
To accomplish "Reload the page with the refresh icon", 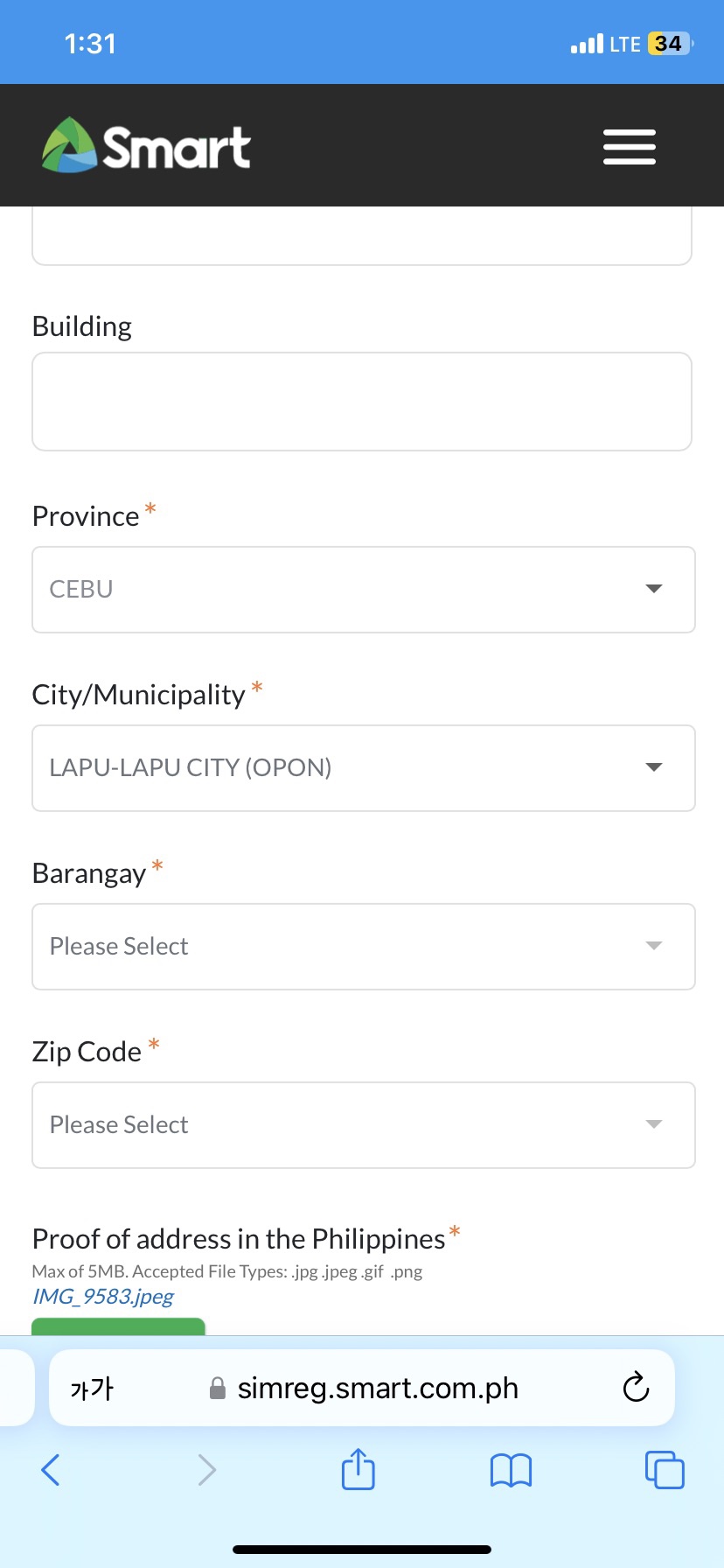I will click(636, 1387).
